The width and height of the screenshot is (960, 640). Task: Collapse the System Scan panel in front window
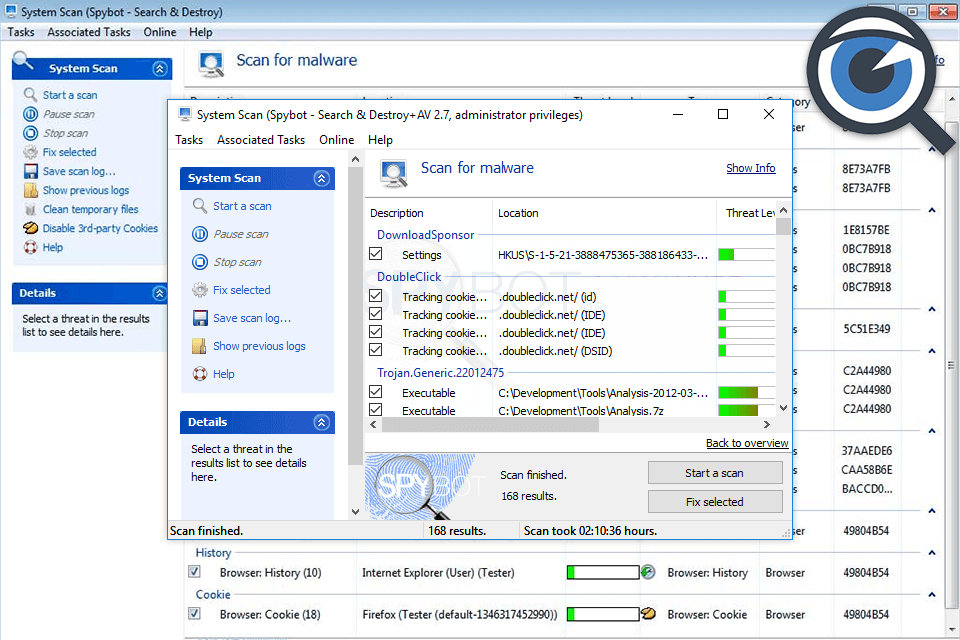[321, 178]
